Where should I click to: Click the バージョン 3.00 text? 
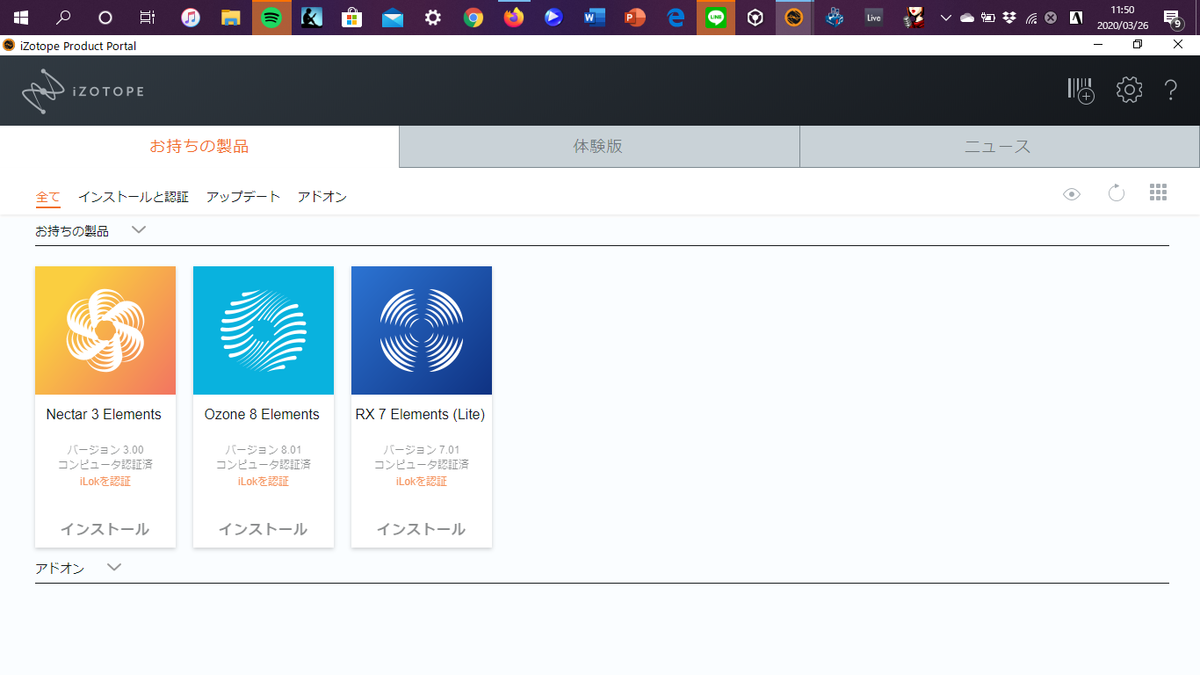click(x=105, y=450)
